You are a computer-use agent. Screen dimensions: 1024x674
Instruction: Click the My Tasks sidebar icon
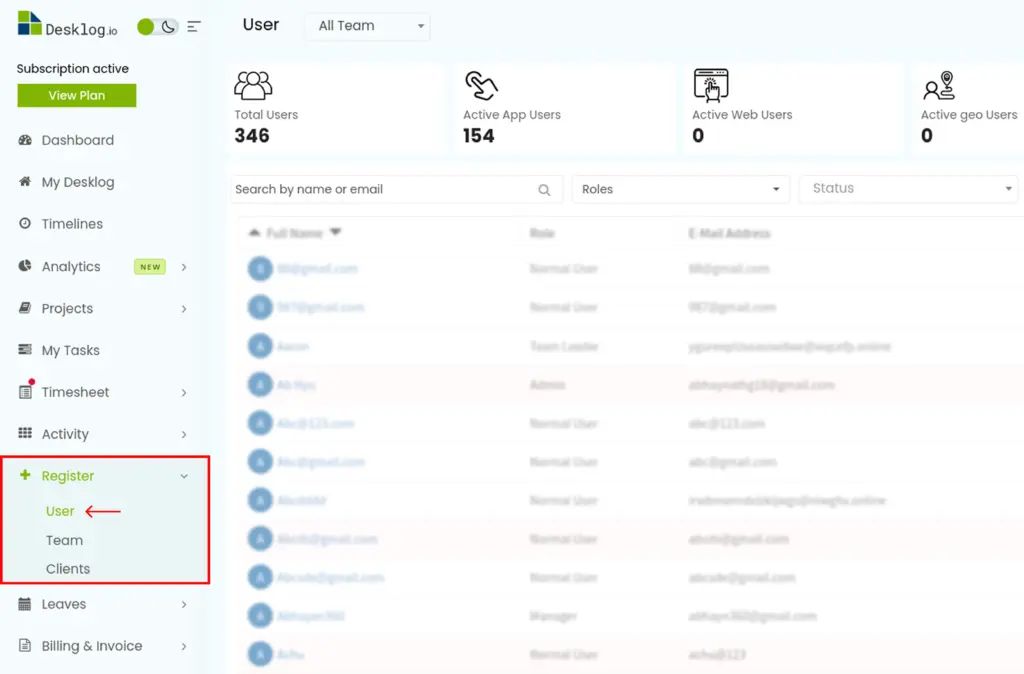click(x=25, y=351)
